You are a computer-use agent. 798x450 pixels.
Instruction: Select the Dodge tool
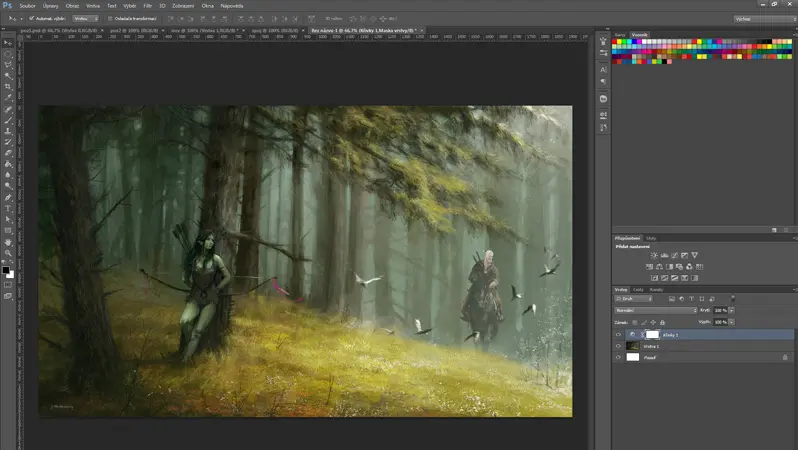click(x=8, y=186)
